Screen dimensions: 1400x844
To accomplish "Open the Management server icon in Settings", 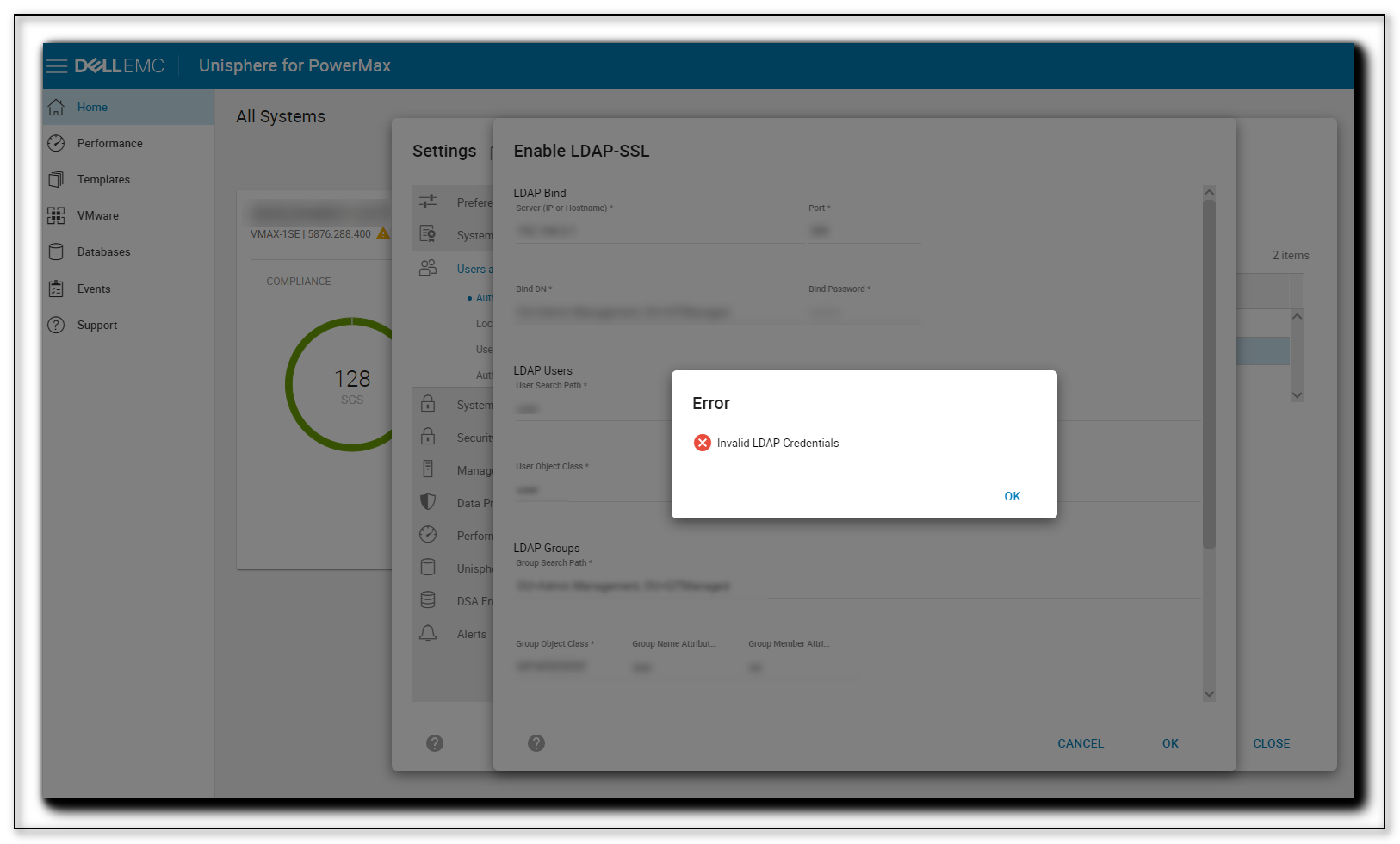I will pyautogui.click(x=428, y=469).
